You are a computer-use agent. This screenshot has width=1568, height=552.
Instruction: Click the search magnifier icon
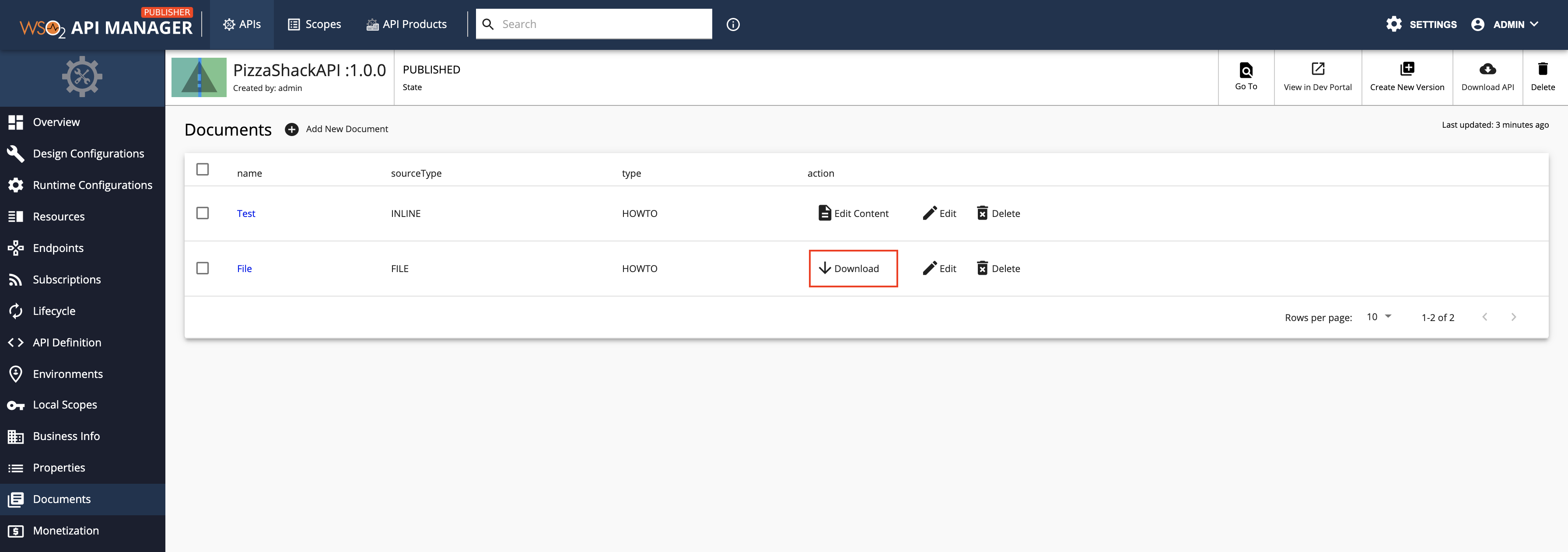[487, 24]
